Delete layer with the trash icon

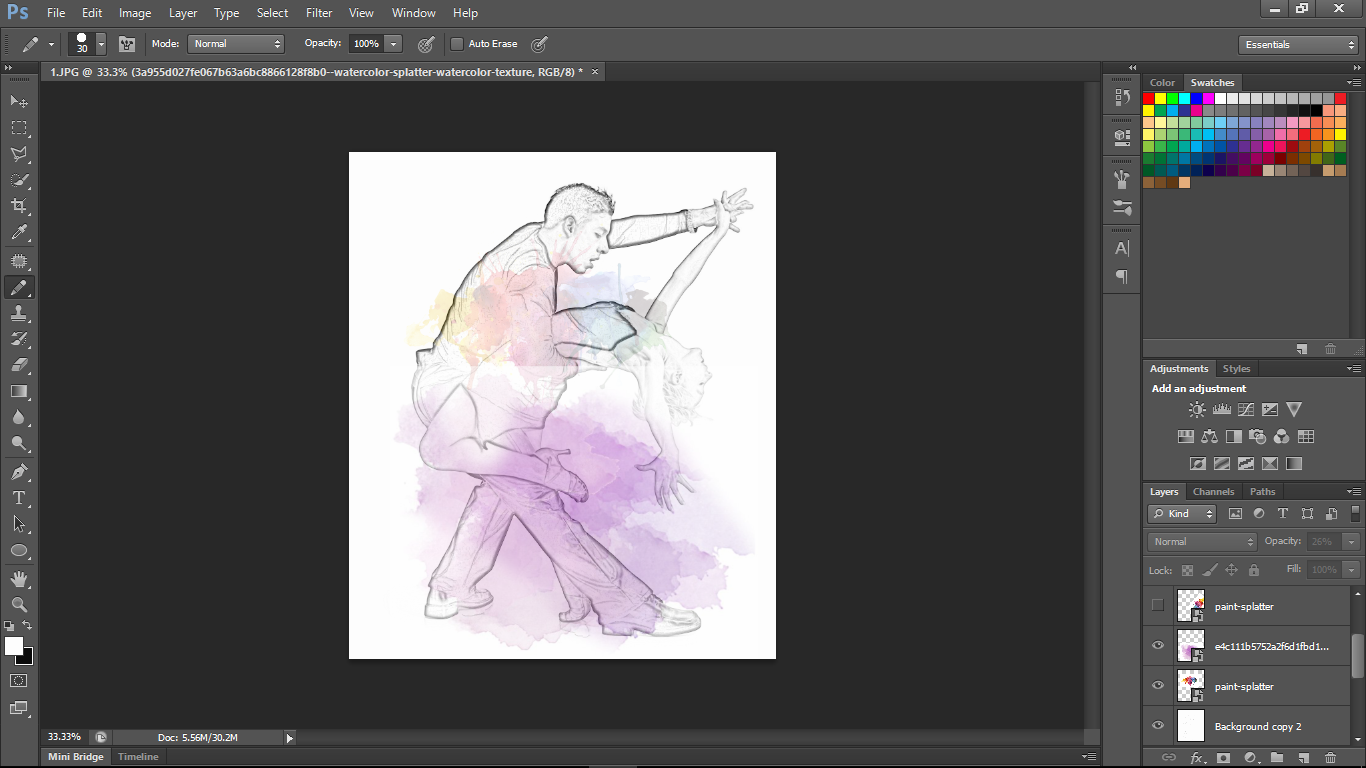[1330, 758]
